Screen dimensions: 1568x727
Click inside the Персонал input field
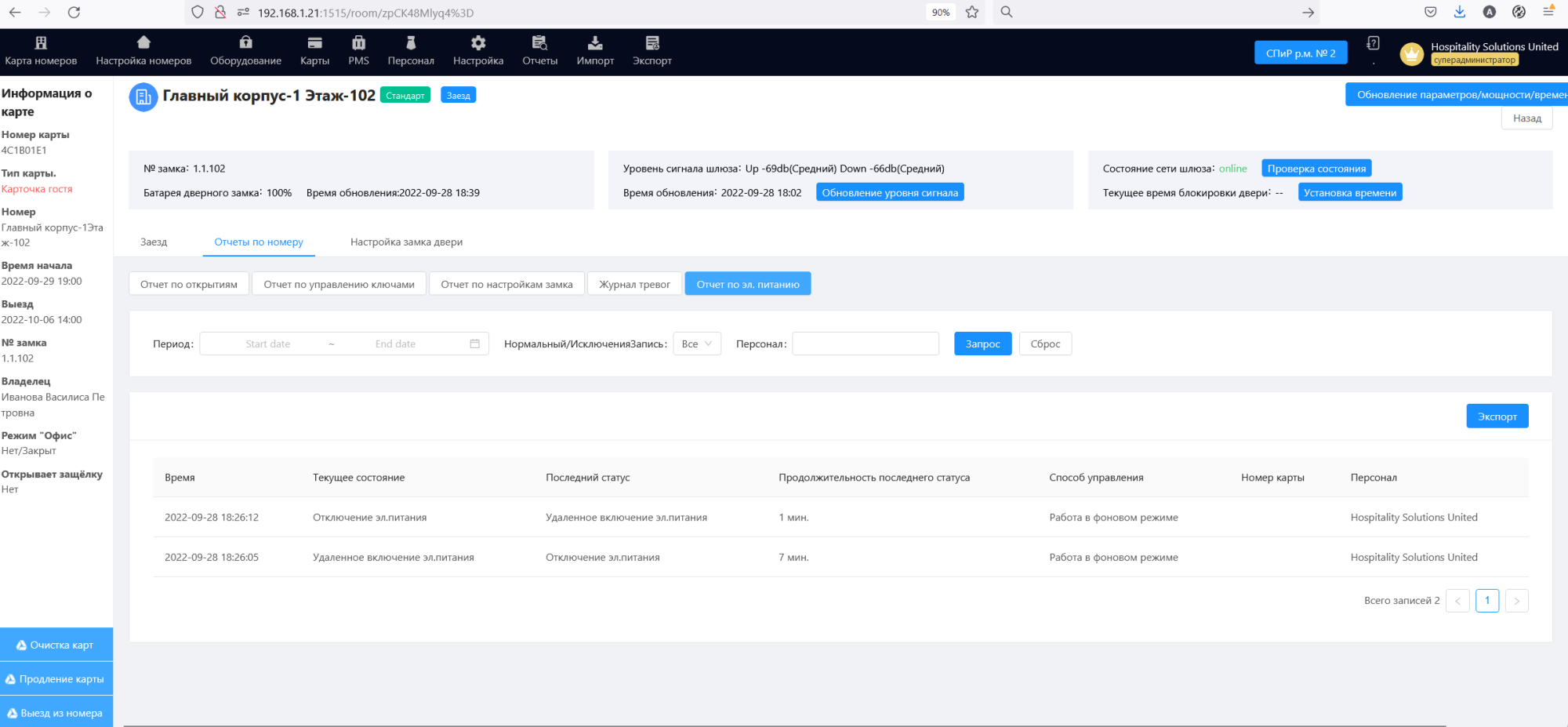coord(865,344)
